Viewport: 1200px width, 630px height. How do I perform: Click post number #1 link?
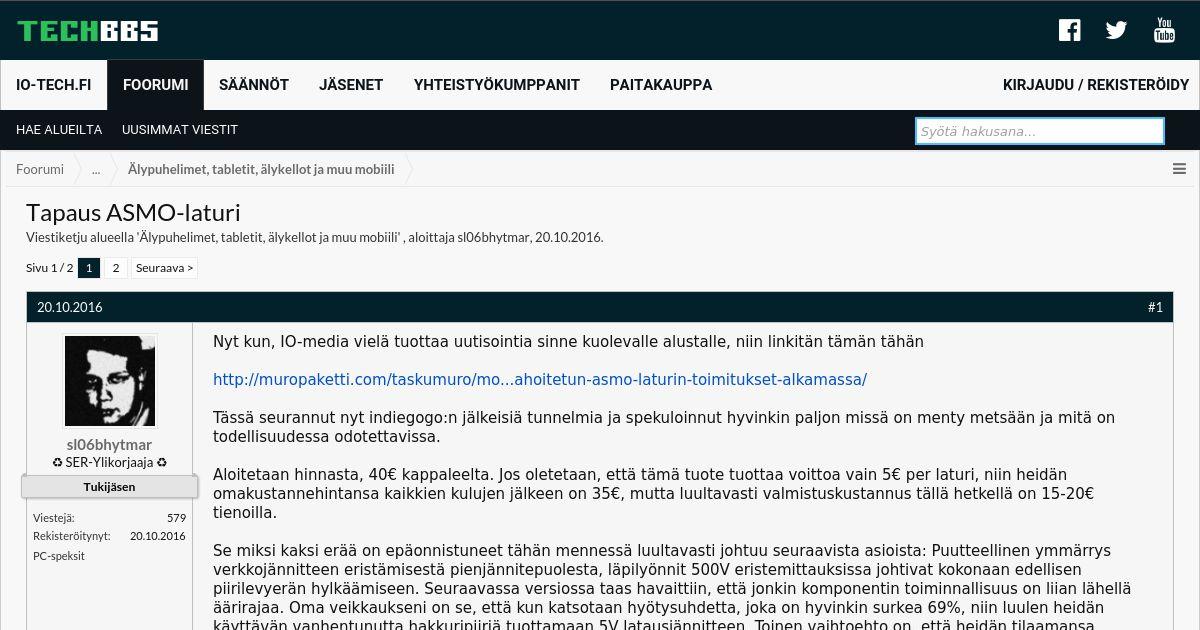tap(1155, 307)
